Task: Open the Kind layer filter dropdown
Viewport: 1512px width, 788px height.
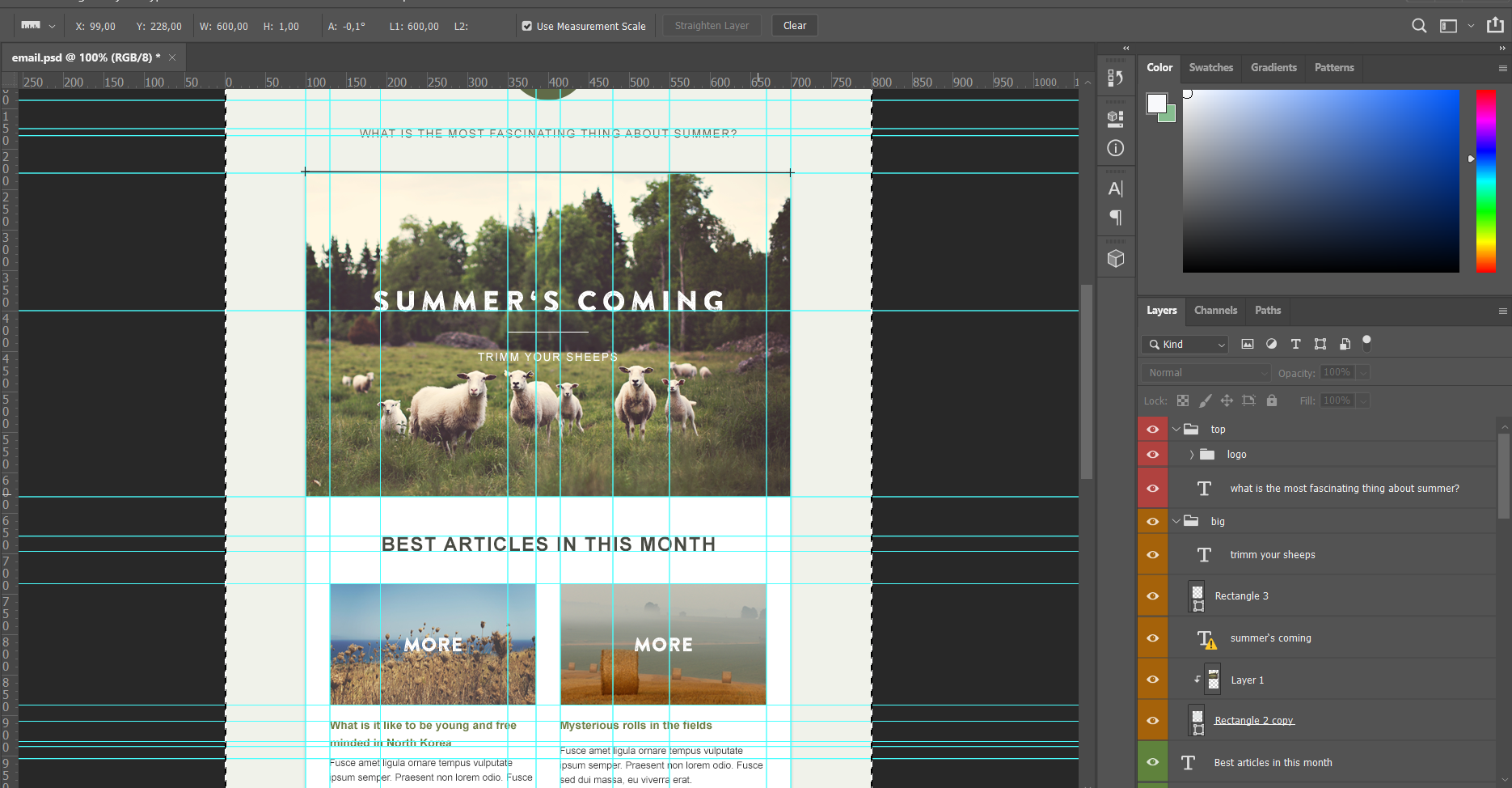Action: [1186, 345]
